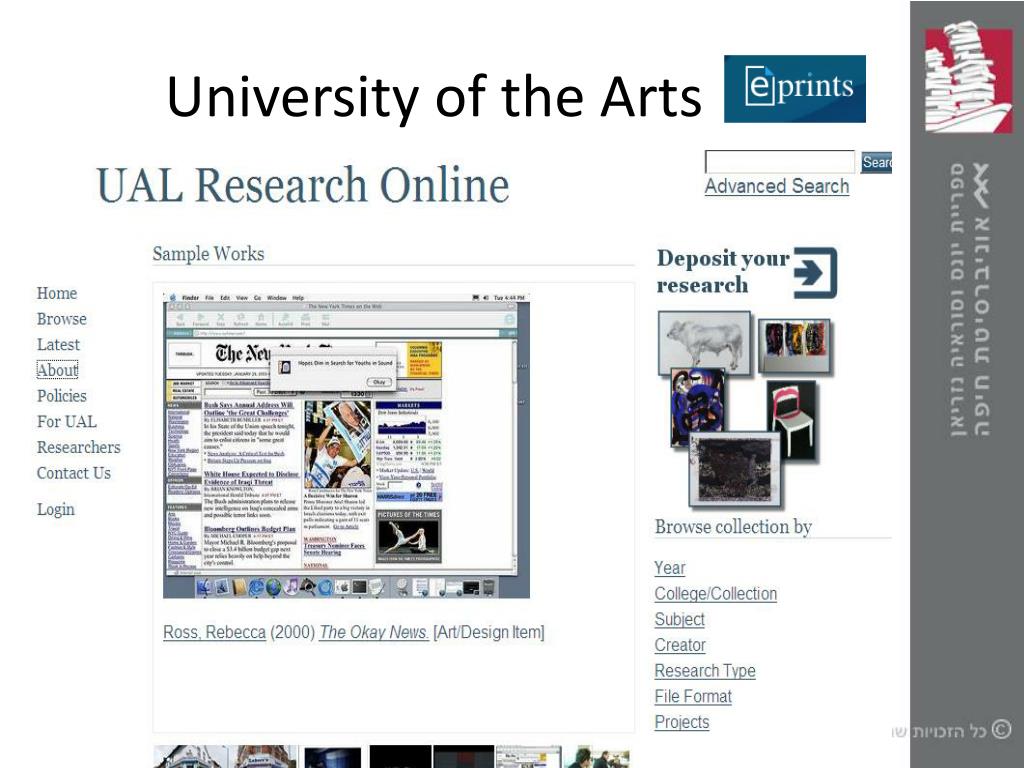The width and height of the screenshot is (1024, 768).
Task: Open the Policies sidebar item
Action: pos(61,396)
